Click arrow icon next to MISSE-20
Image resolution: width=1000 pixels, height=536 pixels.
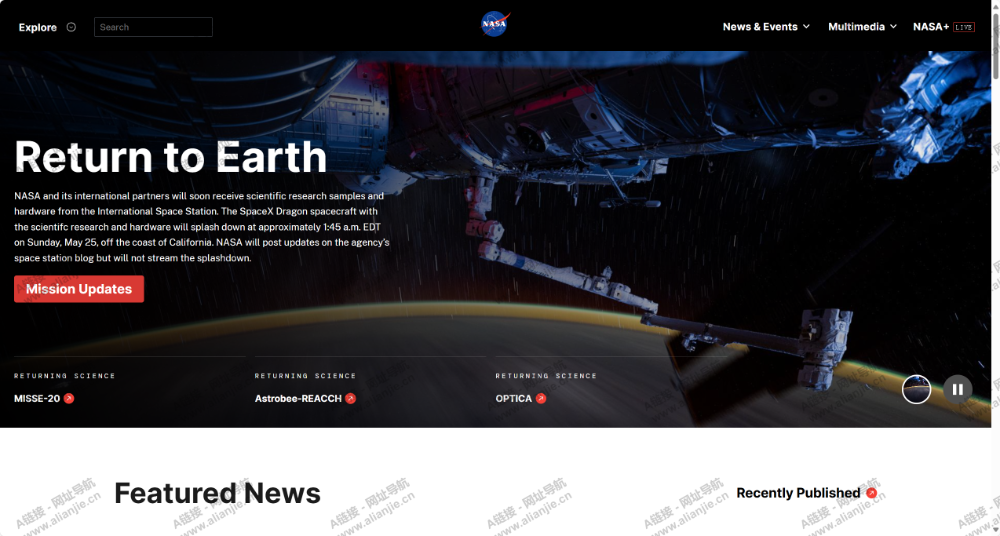(69, 399)
